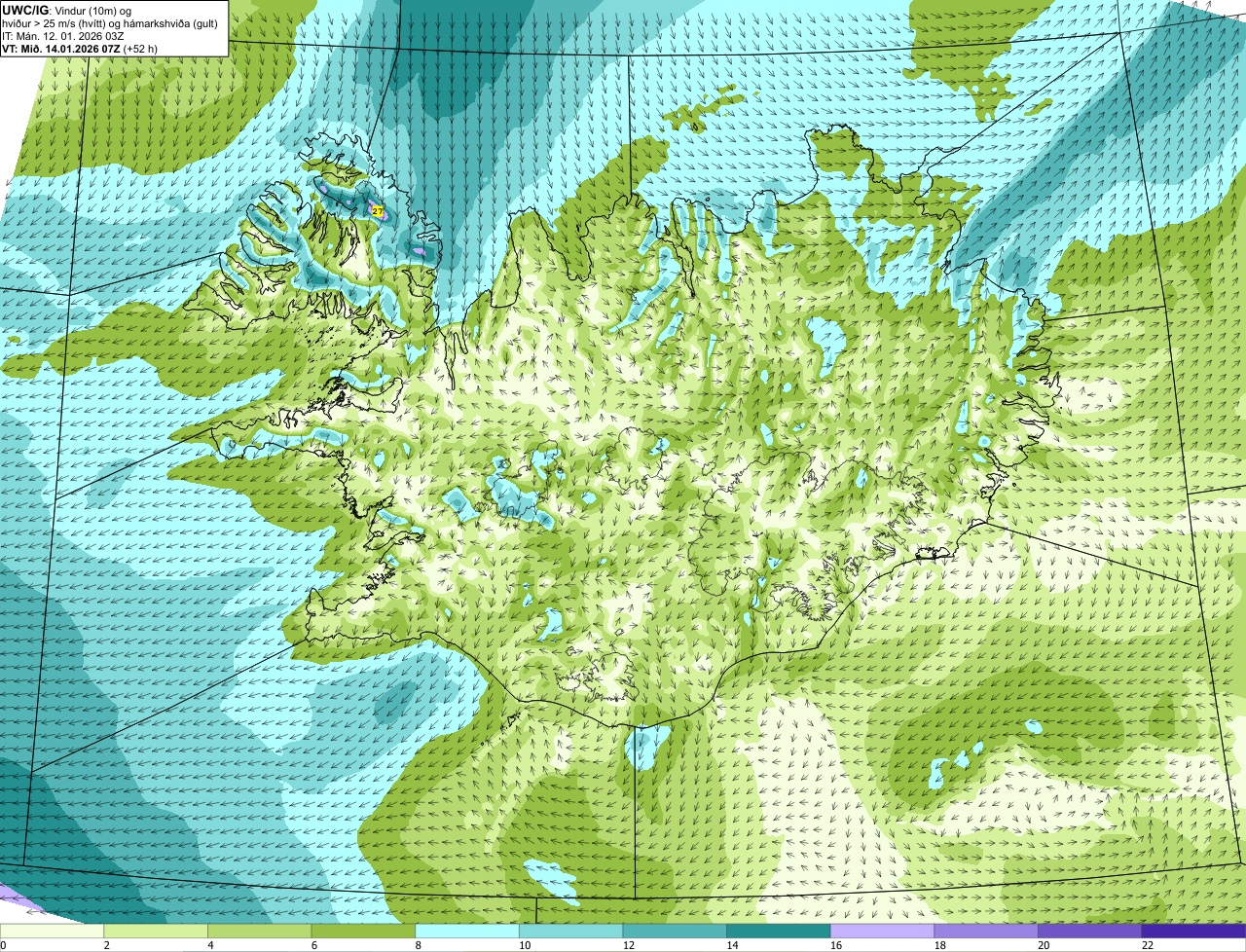Click the 'VT: Mið. 14.01.2026 07Z (+52 h)' line
1246x952 pixels.
pos(80,48)
